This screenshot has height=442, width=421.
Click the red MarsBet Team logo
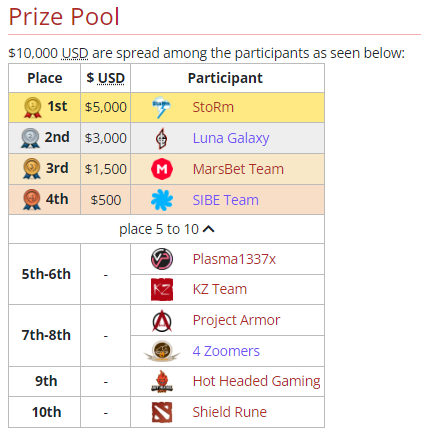(162, 169)
